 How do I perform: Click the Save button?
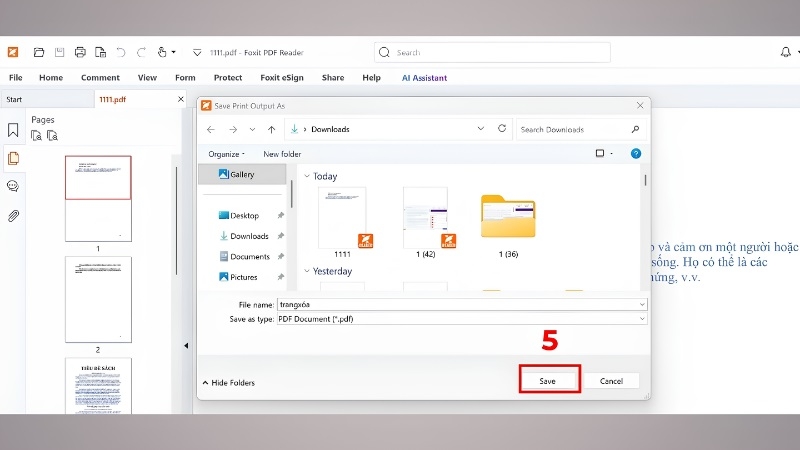click(x=549, y=381)
